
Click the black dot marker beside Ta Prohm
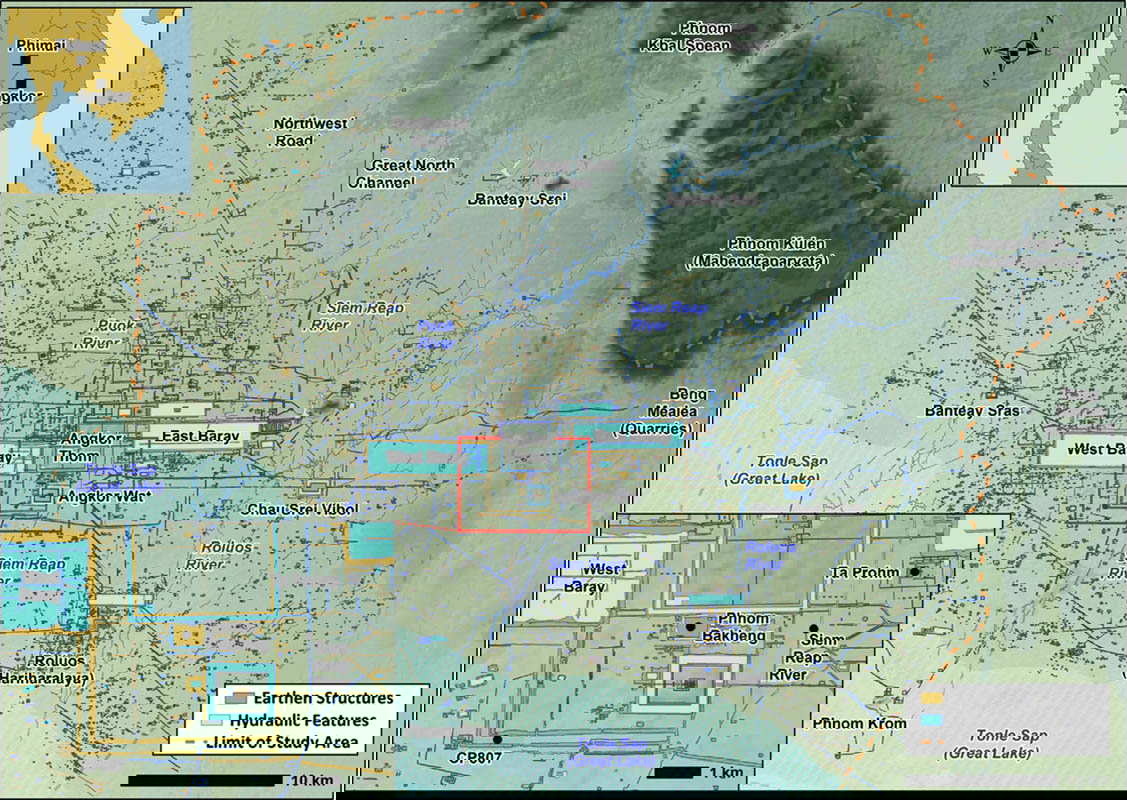coord(915,572)
